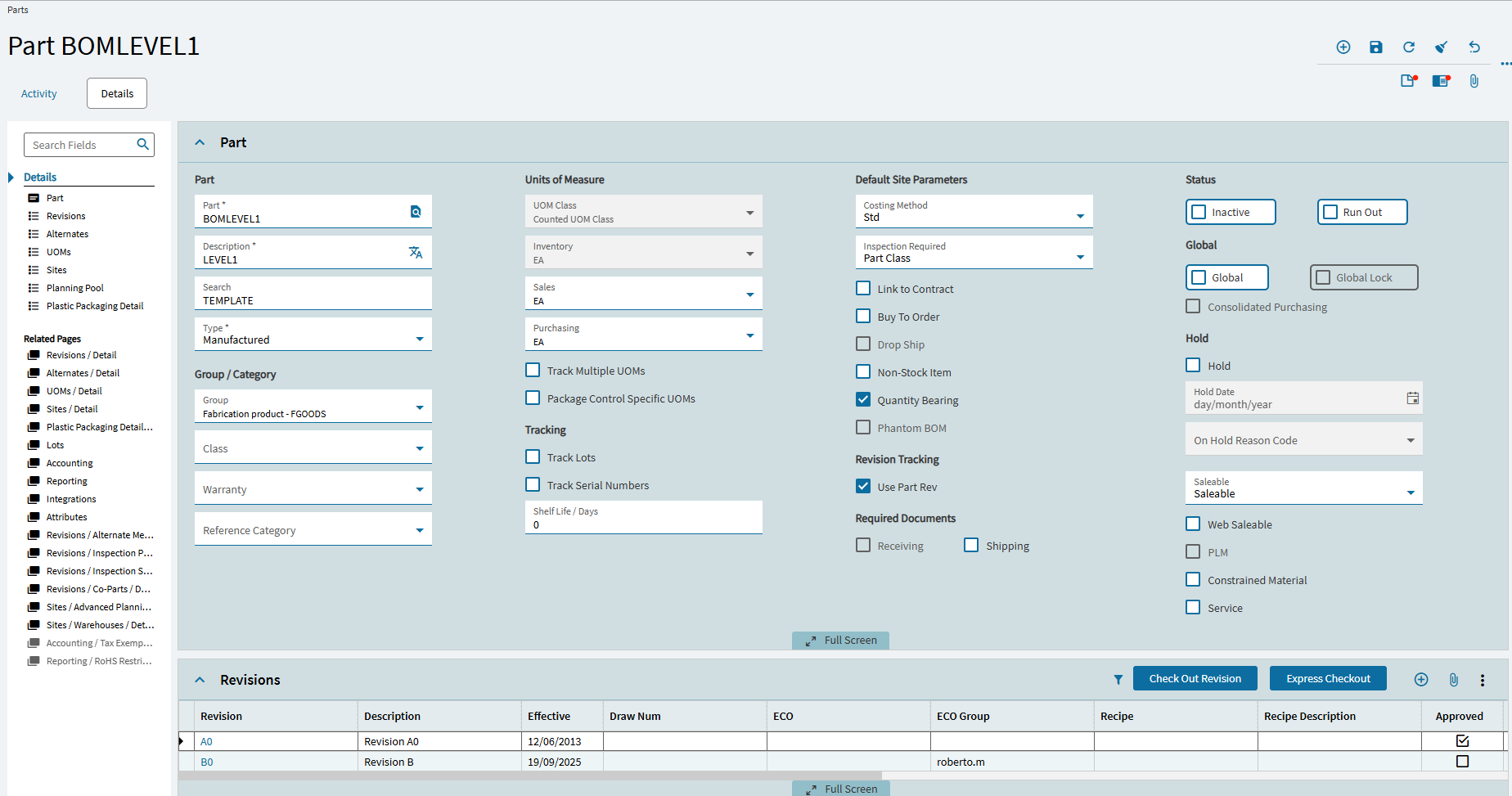Expand the Group dropdown
This screenshot has height=796, width=1512.
[420, 407]
